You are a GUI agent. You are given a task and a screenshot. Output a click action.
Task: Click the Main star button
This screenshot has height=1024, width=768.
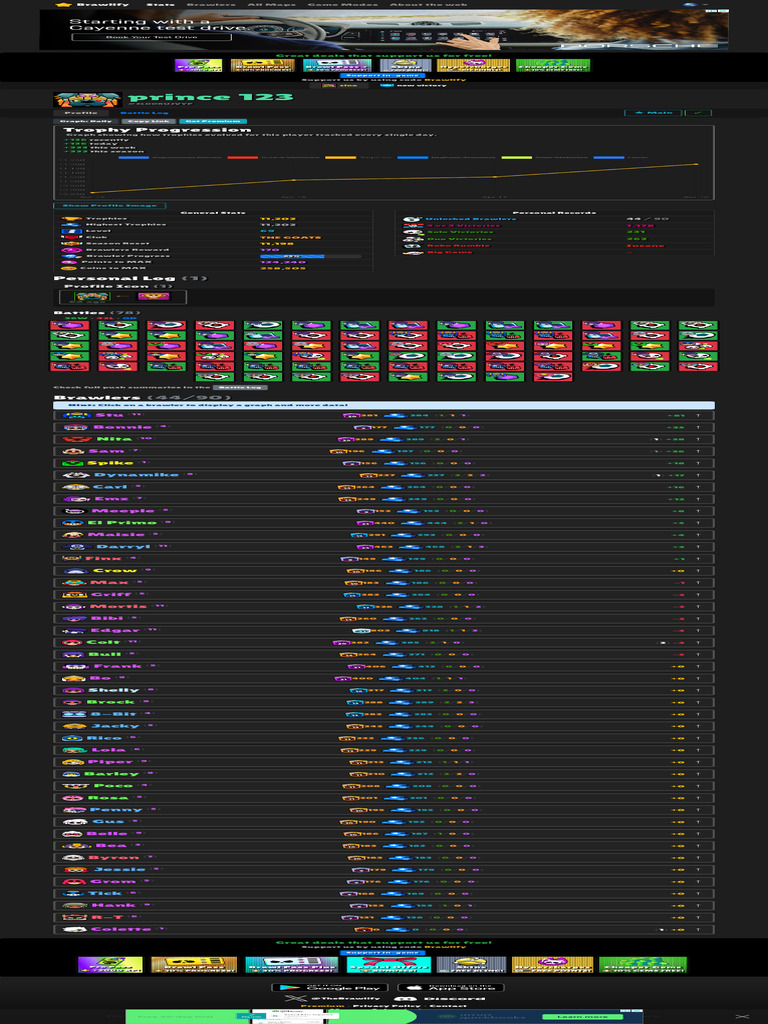click(654, 113)
